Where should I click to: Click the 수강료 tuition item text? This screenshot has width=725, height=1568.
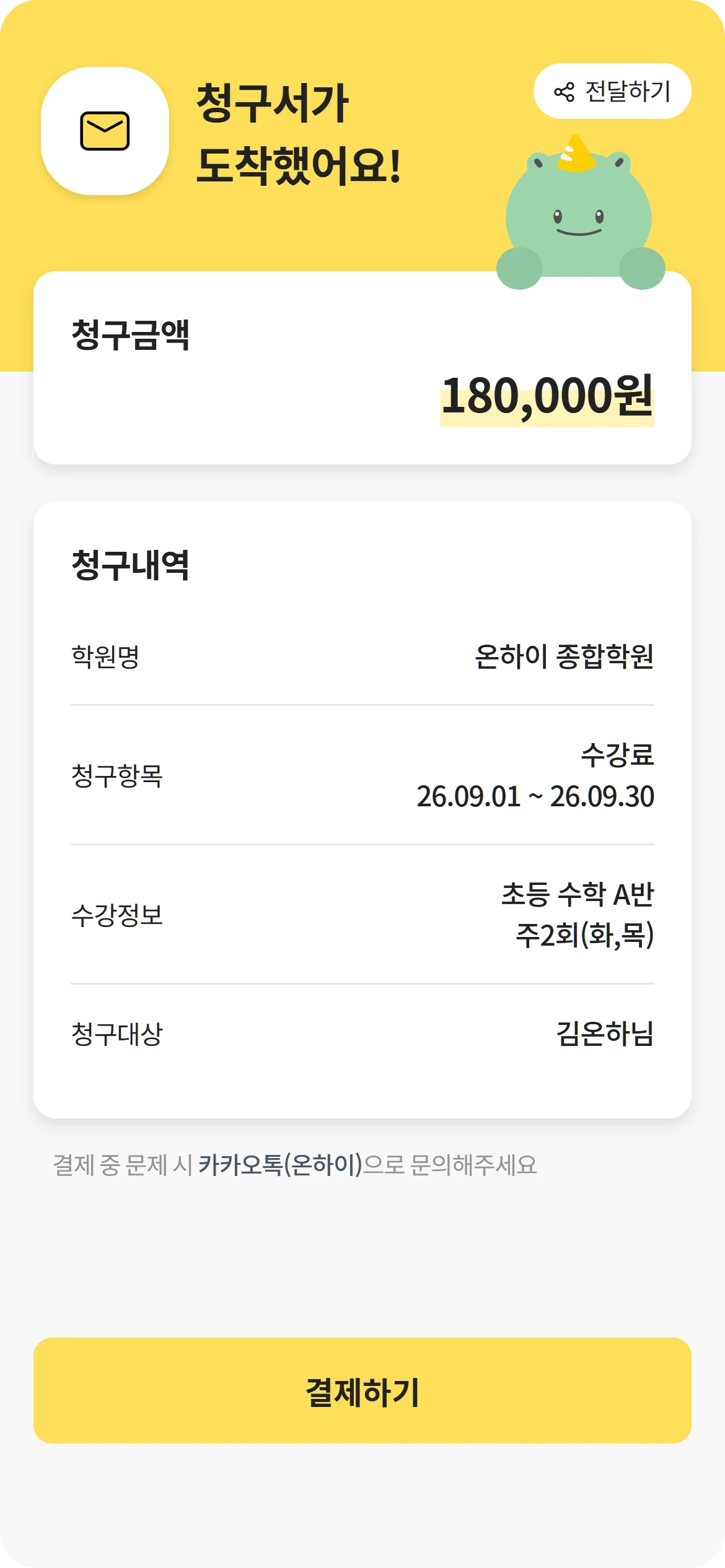point(617,755)
